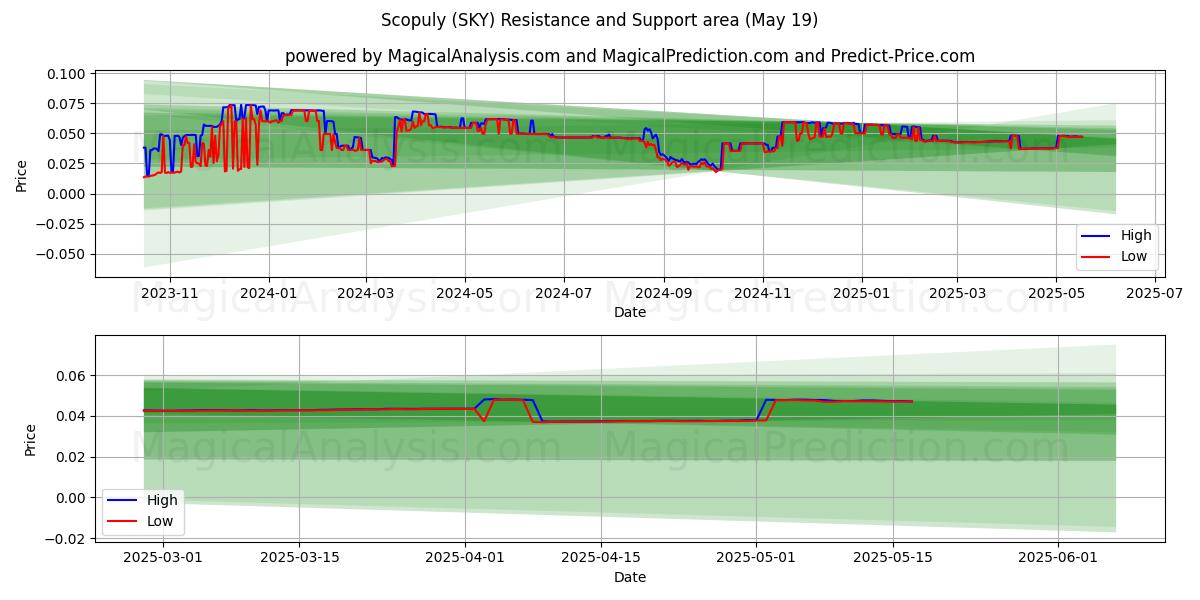Click the top chart date tick '2024-05'
The height and width of the screenshot is (600, 1200).
465,293
